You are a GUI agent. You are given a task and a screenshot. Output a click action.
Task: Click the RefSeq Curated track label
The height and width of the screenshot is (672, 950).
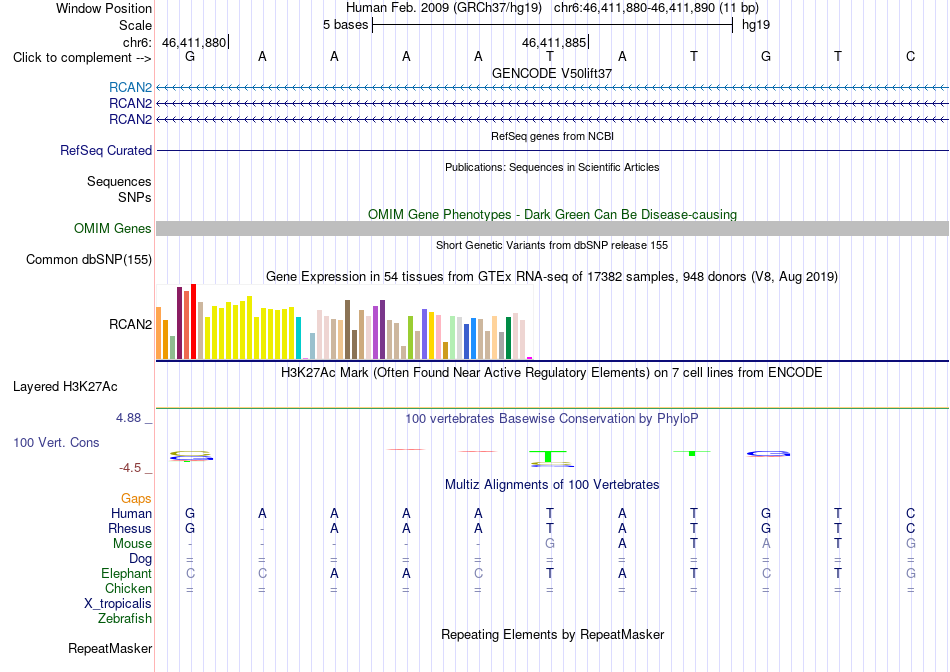pyautogui.click(x=106, y=150)
